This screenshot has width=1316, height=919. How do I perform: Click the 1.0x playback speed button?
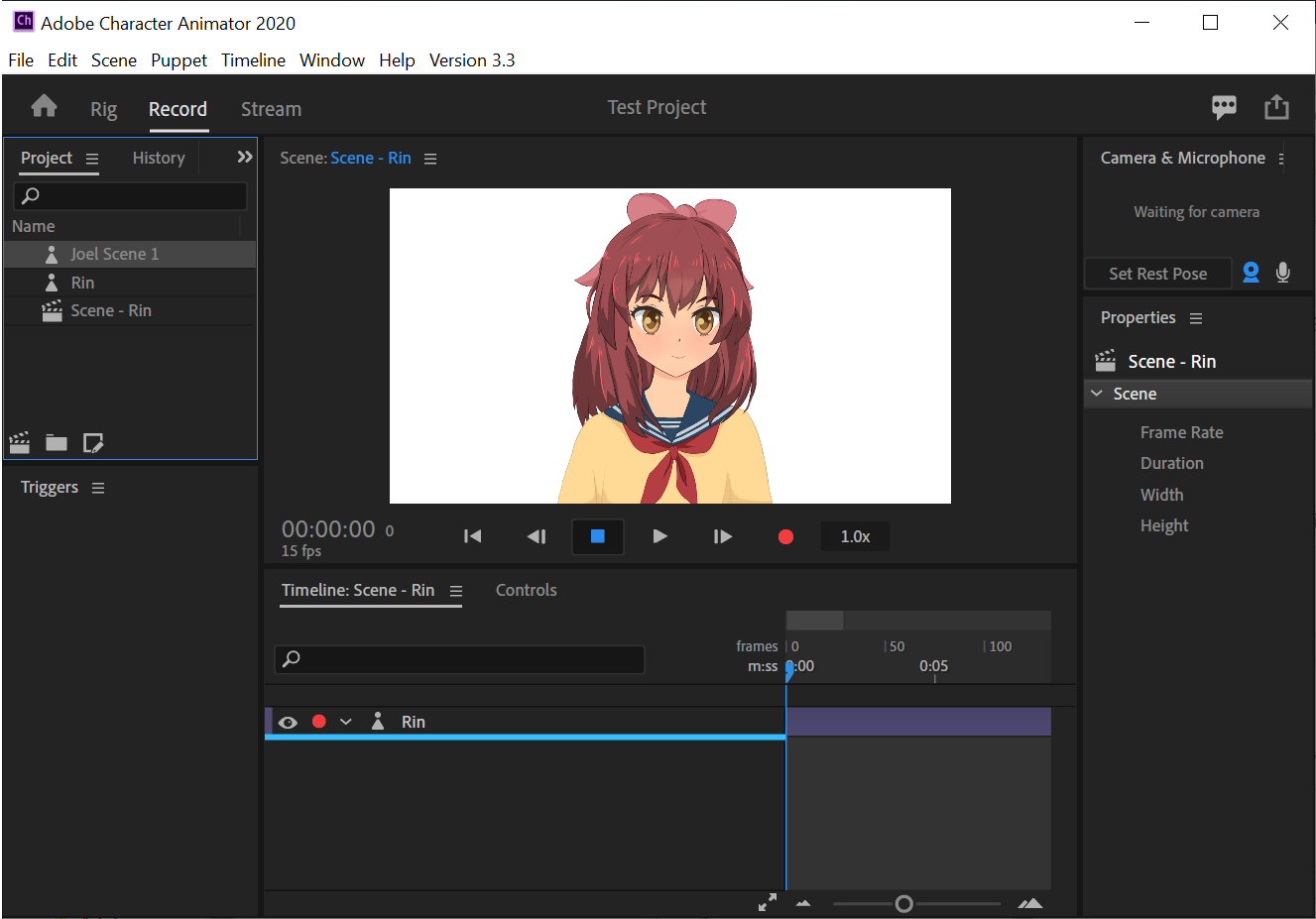[854, 535]
